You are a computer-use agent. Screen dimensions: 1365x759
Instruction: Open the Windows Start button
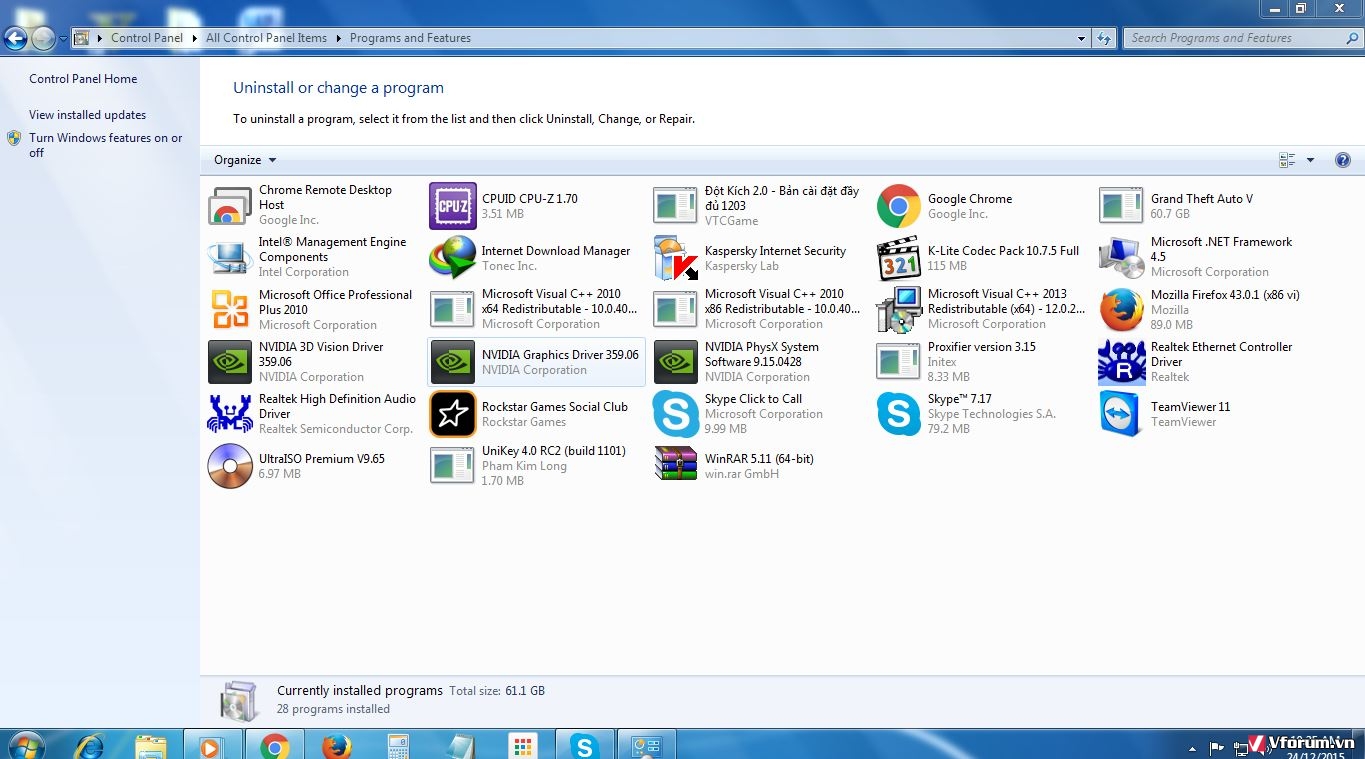click(25, 746)
